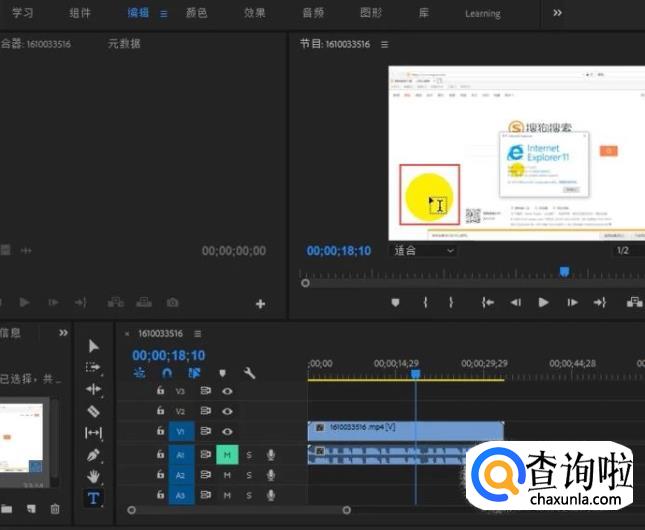
Task: Select the 1610033516.mp4 video clip
Action: point(405,428)
